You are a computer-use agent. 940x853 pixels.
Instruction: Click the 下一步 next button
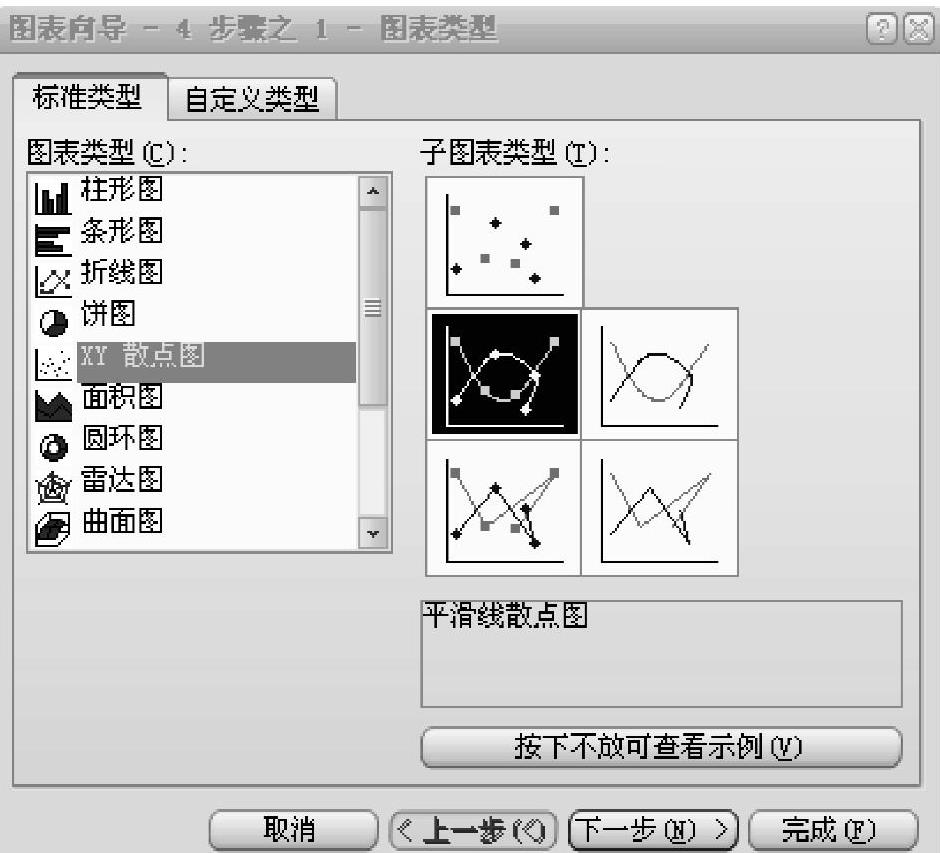coord(652,830)
